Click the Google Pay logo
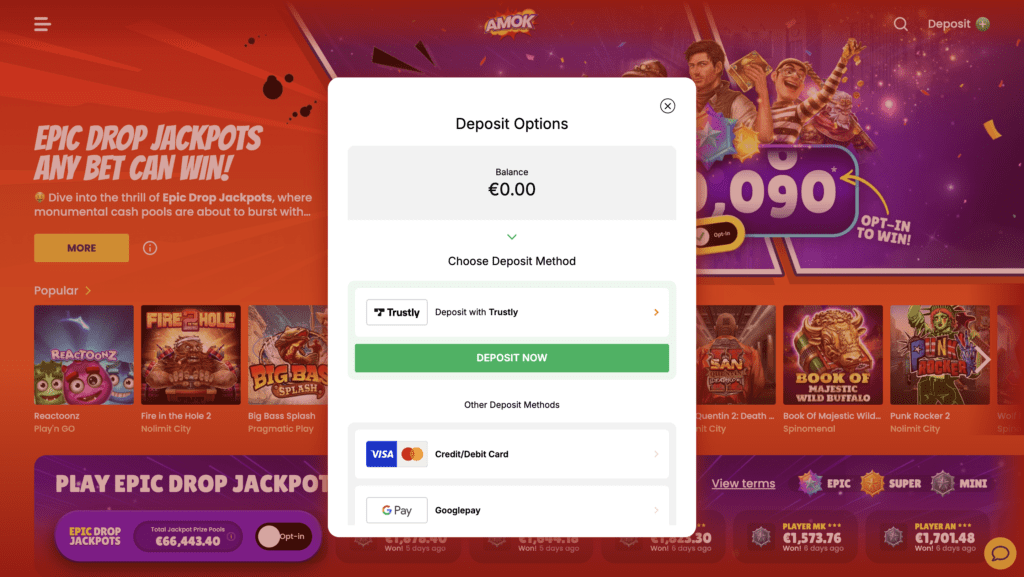Screen dimensions: 1024x577 396,510
